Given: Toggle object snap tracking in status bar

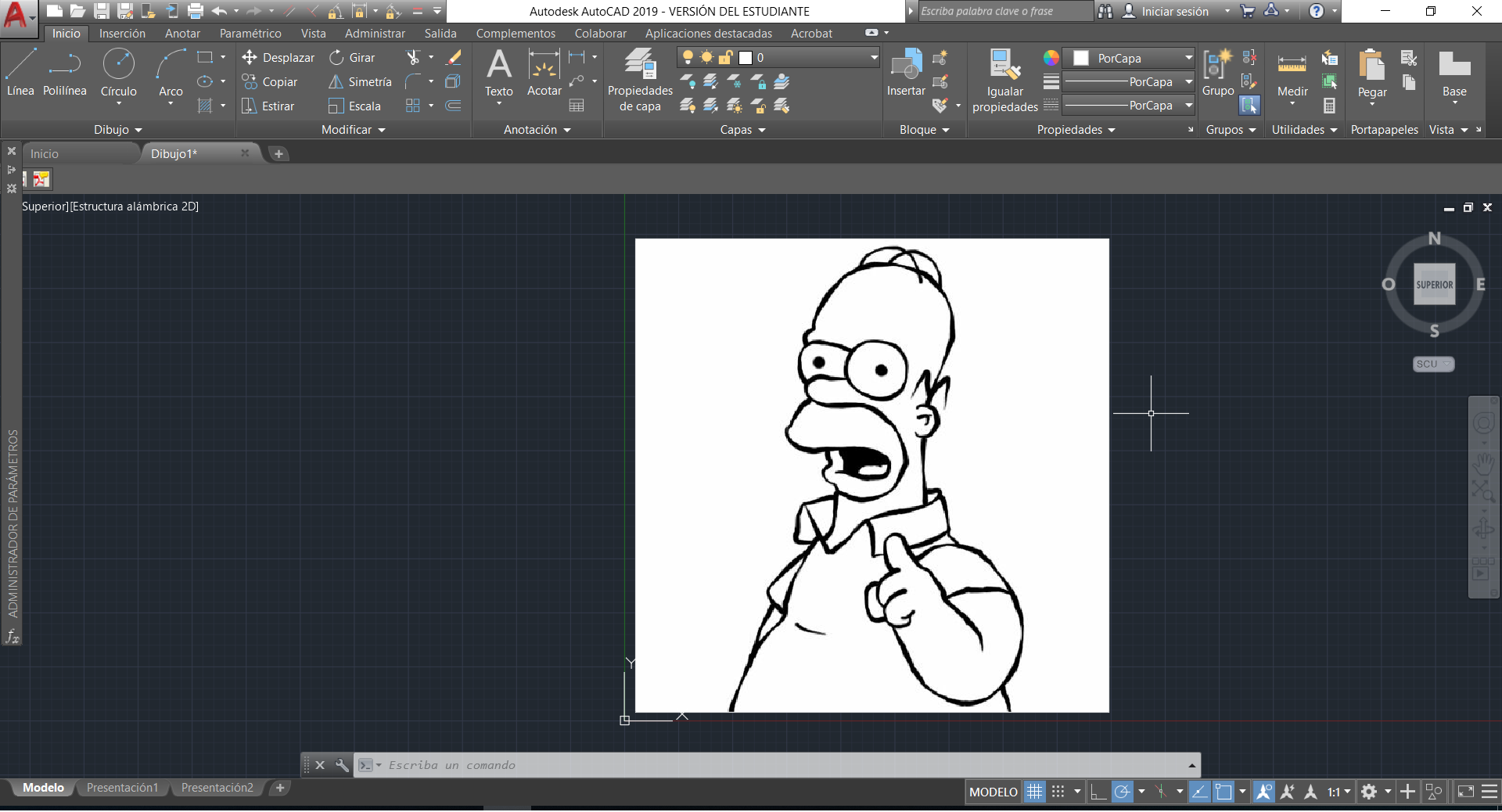Looking at the screenshot, I should [x=1200, y=792].
